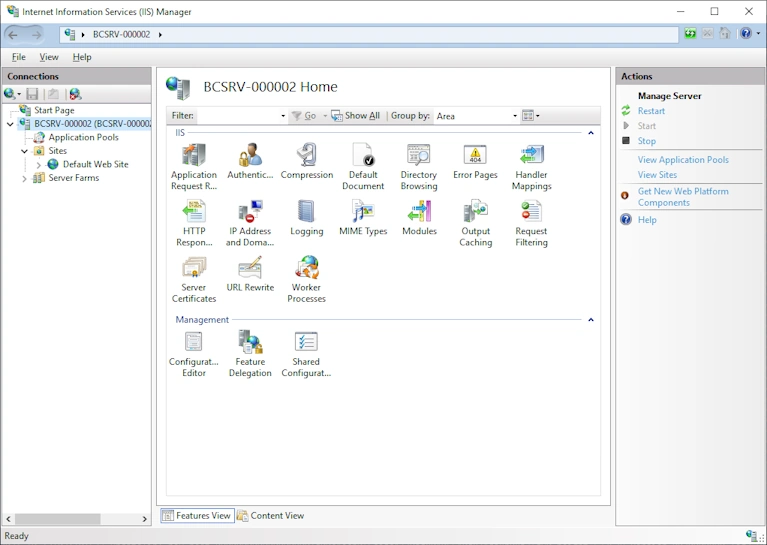
Task: Collapse the Sites tree node
Action: pyautogui.click(x=24, y=151)
